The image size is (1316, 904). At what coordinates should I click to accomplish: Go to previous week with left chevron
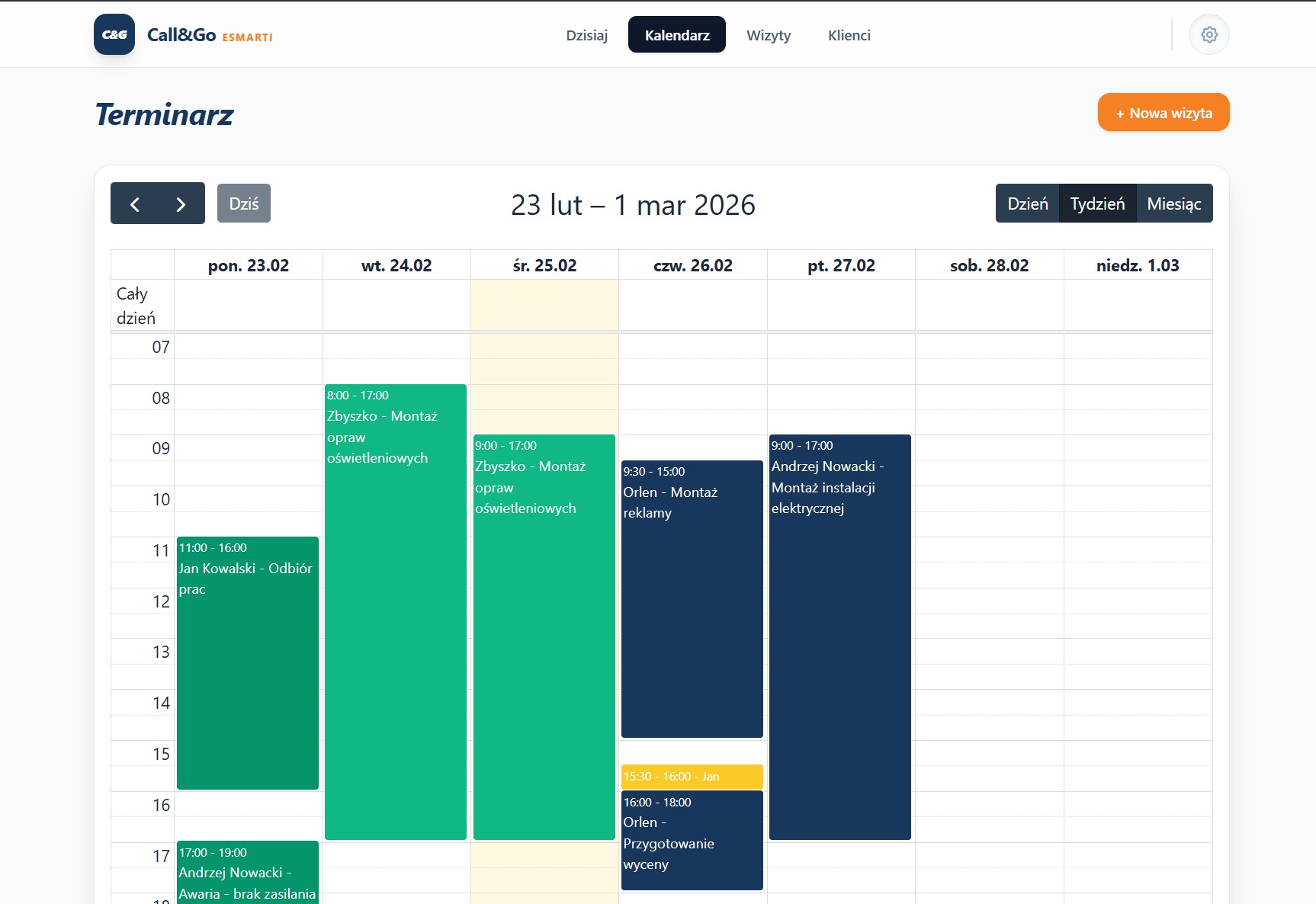coord(135,204)
